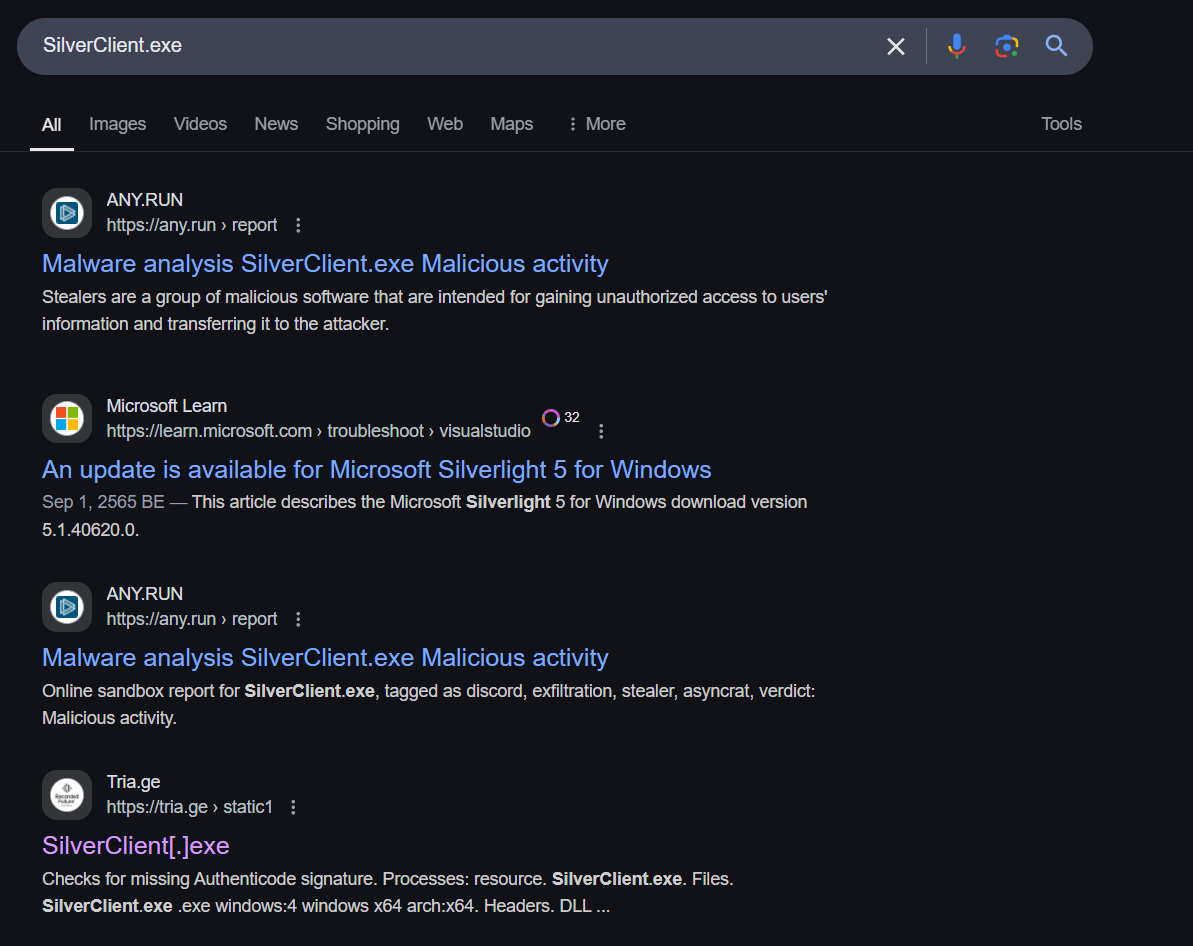1193x946 pixels.
Task: Switch to the Images tab
Action: pos(117,124)
